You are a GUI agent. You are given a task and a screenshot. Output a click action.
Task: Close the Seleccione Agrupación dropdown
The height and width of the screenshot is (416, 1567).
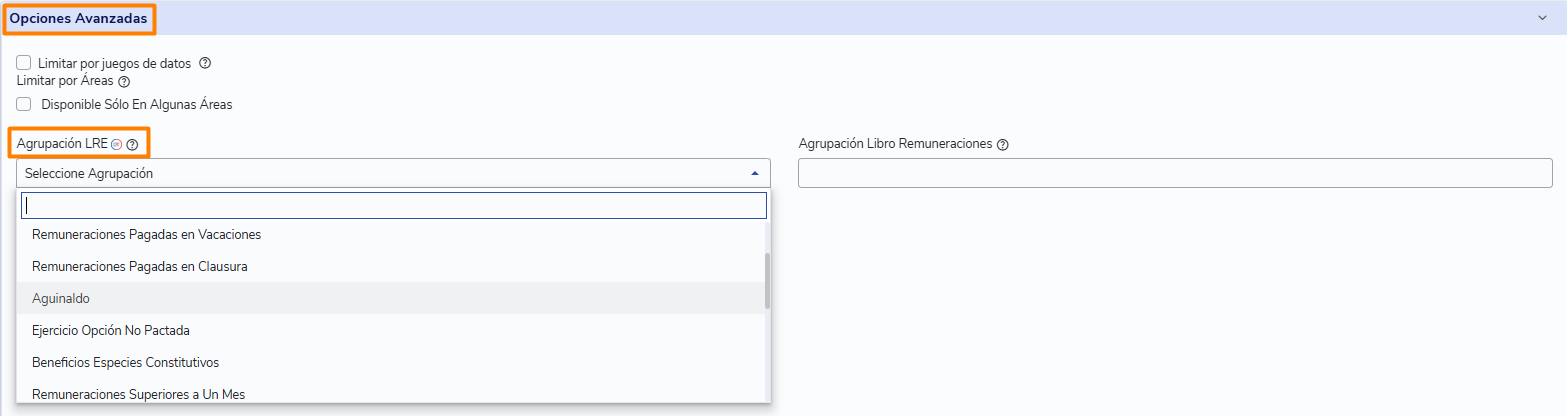pyautogui.click(x=754, y=173)
